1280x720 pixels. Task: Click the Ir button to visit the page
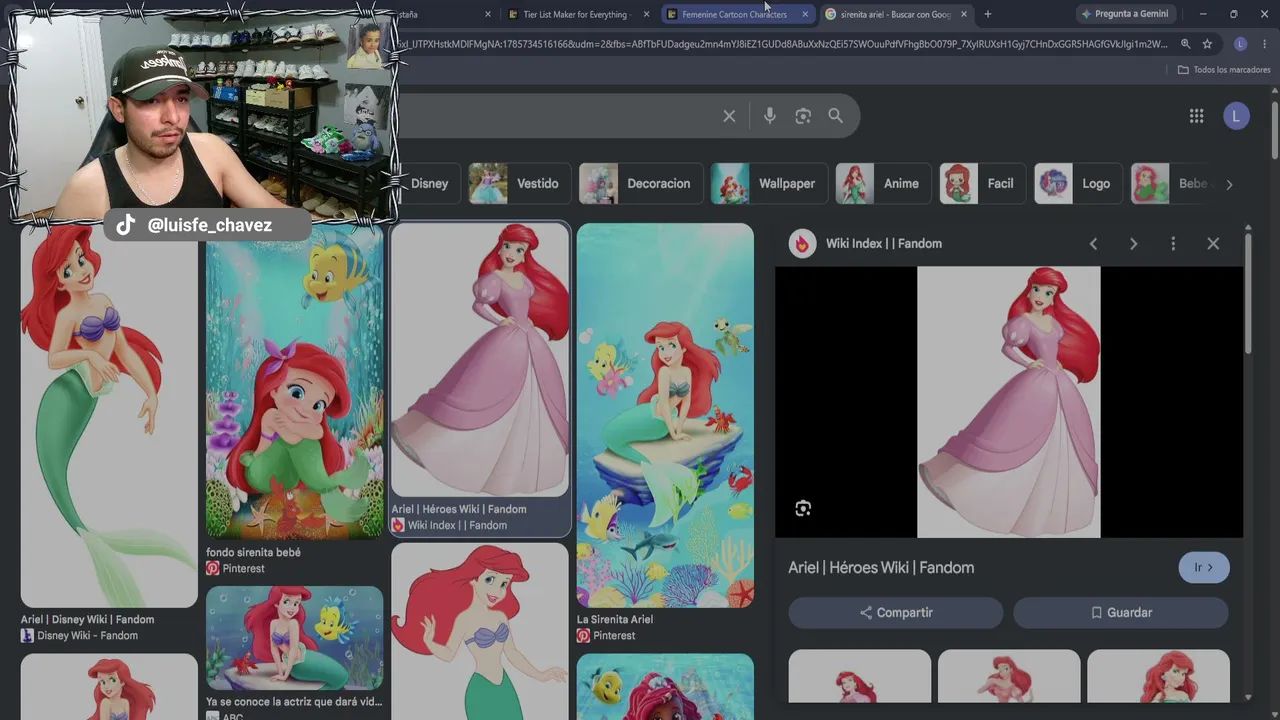(x=1204, y=568)
